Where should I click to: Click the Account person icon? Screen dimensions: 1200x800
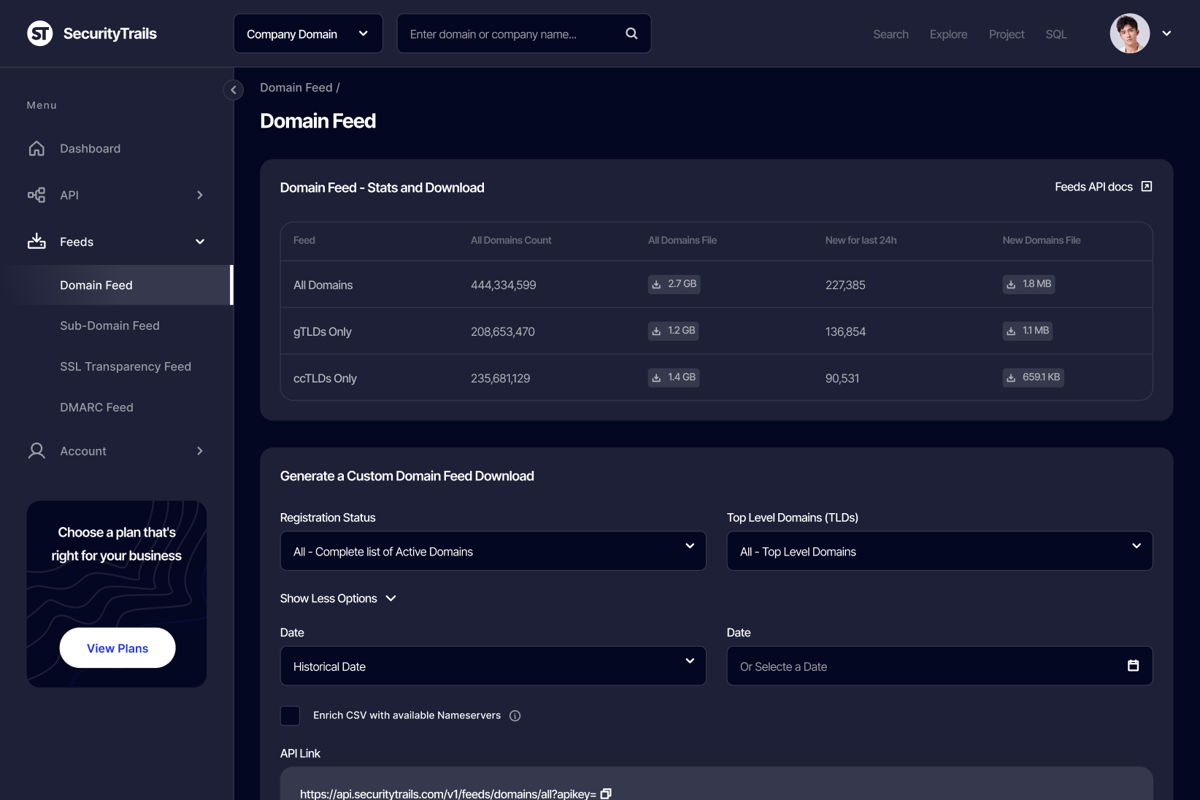point(37,451)
